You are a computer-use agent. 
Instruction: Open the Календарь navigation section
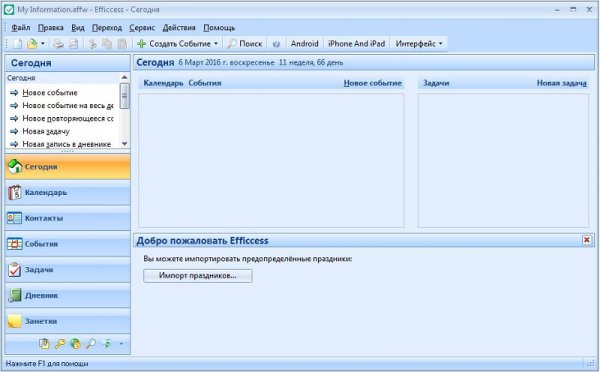click(67, 193)
